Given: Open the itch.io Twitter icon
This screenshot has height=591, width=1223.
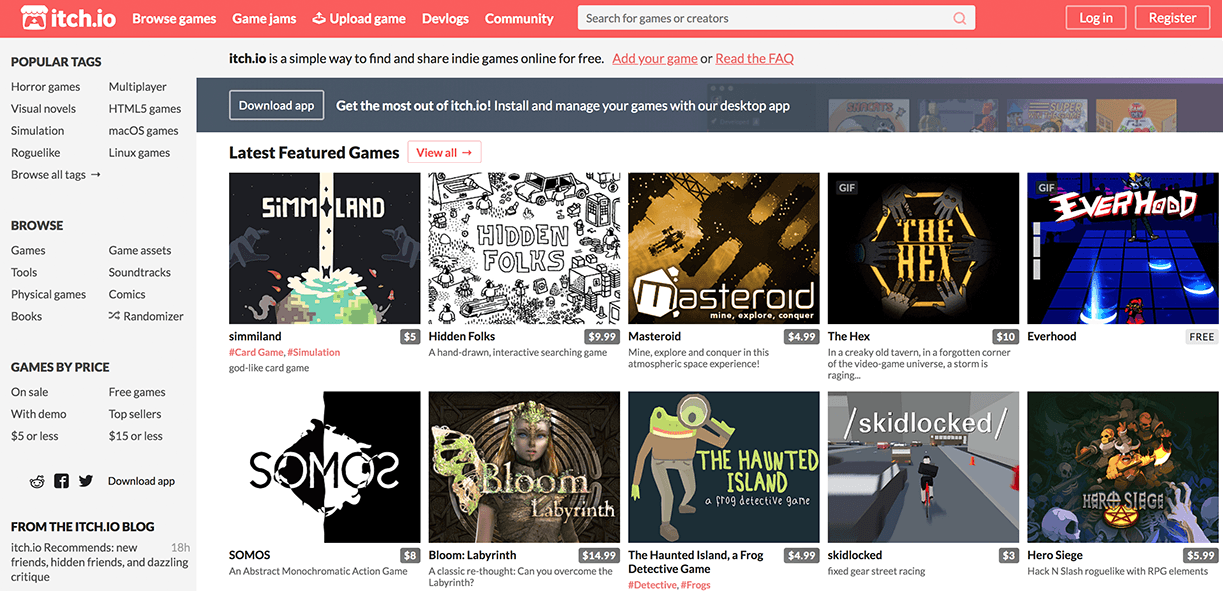Looking at the screenshot, I should coord(86,481).
